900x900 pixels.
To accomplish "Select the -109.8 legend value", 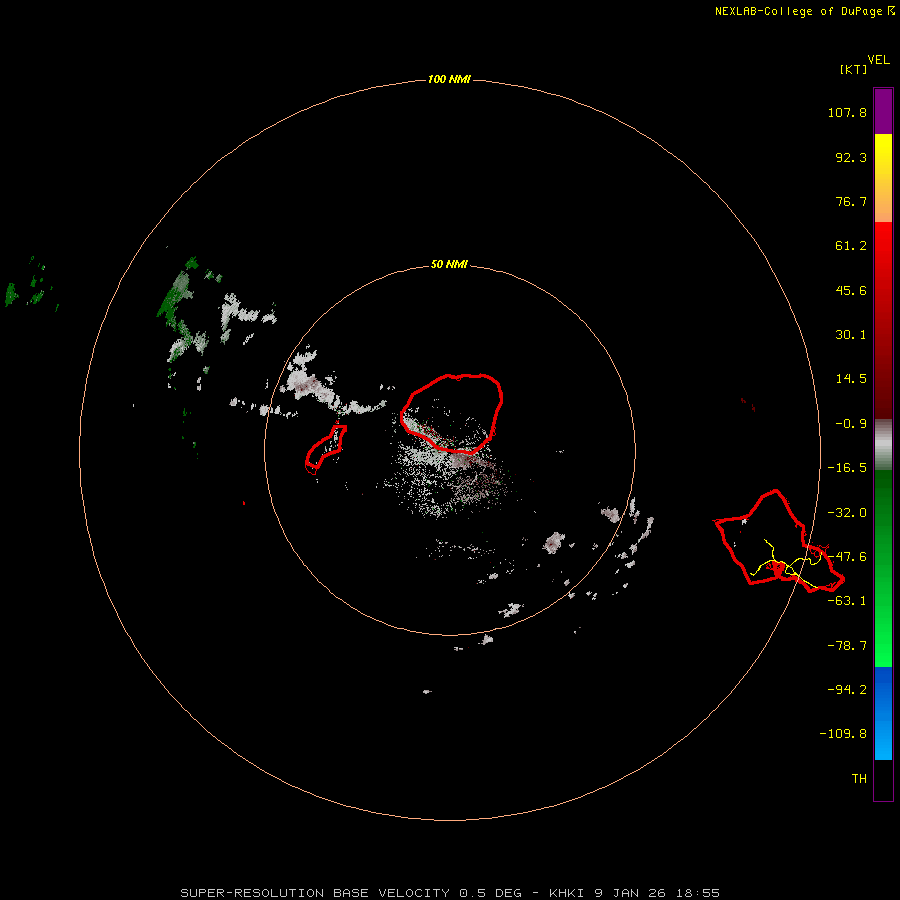I will click(843, 734).
